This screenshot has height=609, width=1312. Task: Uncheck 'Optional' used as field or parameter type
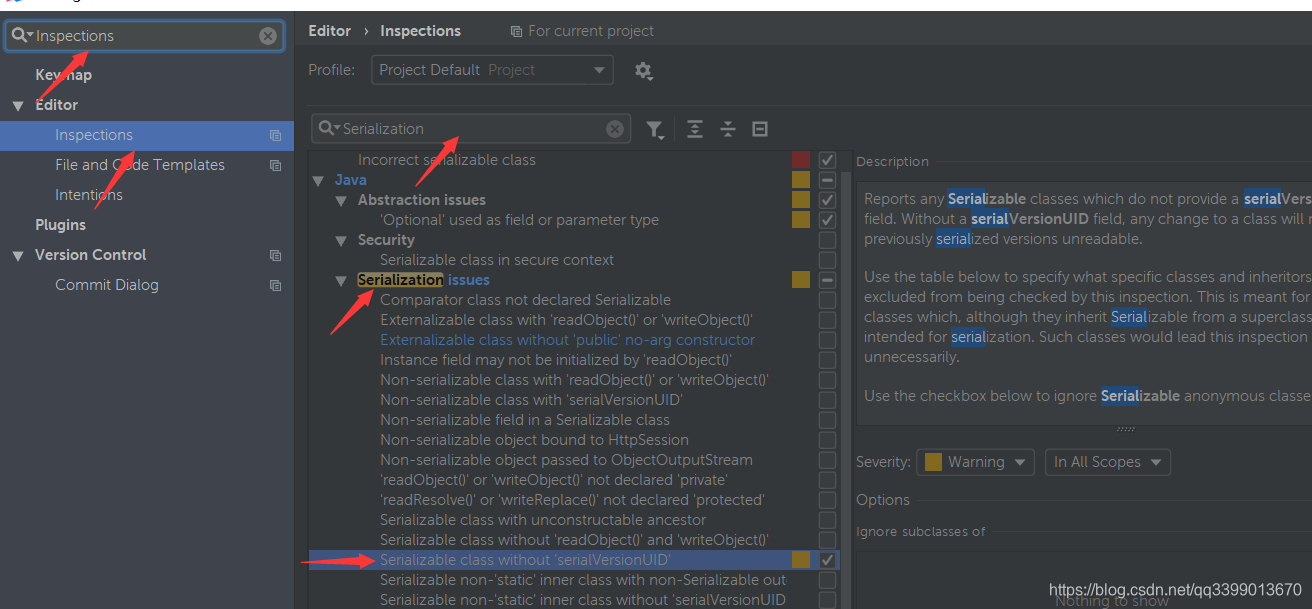(x=827, y=220)
